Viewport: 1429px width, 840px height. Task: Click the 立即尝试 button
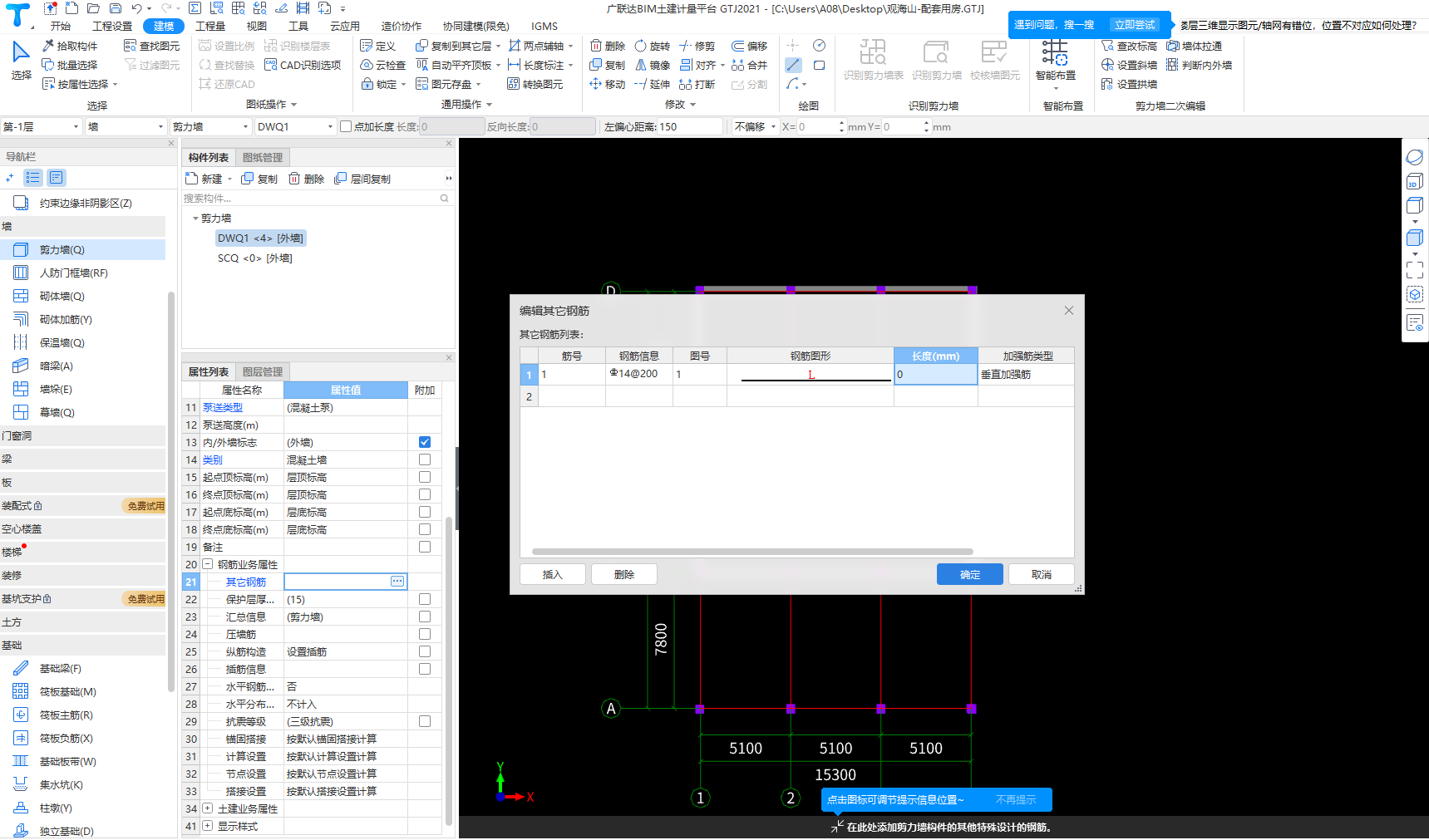(x=1135, y=25)
